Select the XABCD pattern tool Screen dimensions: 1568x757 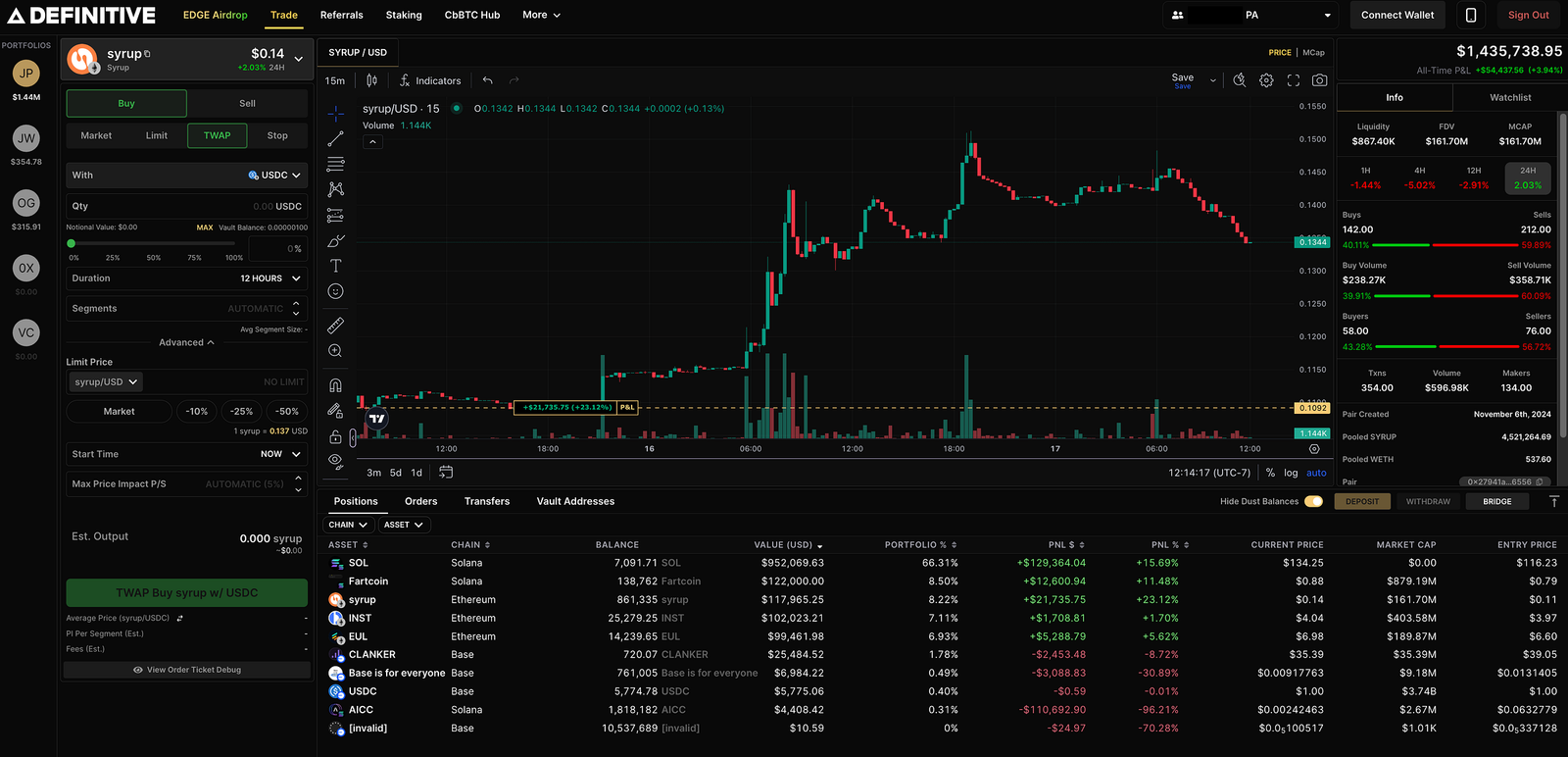point(335,189)
